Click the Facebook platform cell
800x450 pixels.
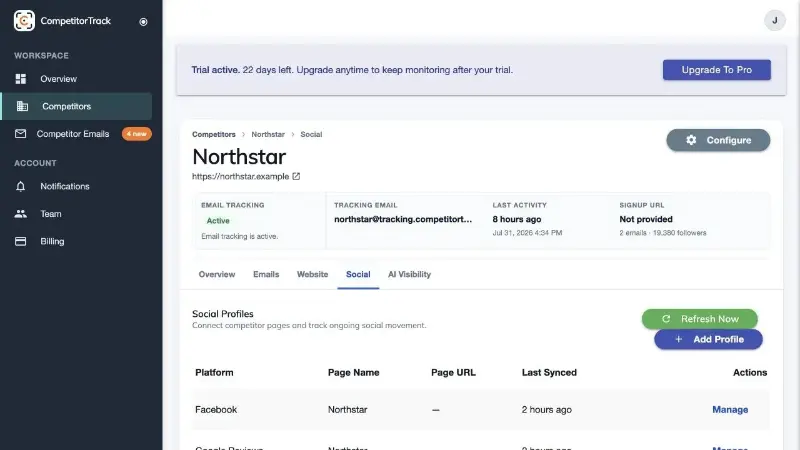pos(216,410)
